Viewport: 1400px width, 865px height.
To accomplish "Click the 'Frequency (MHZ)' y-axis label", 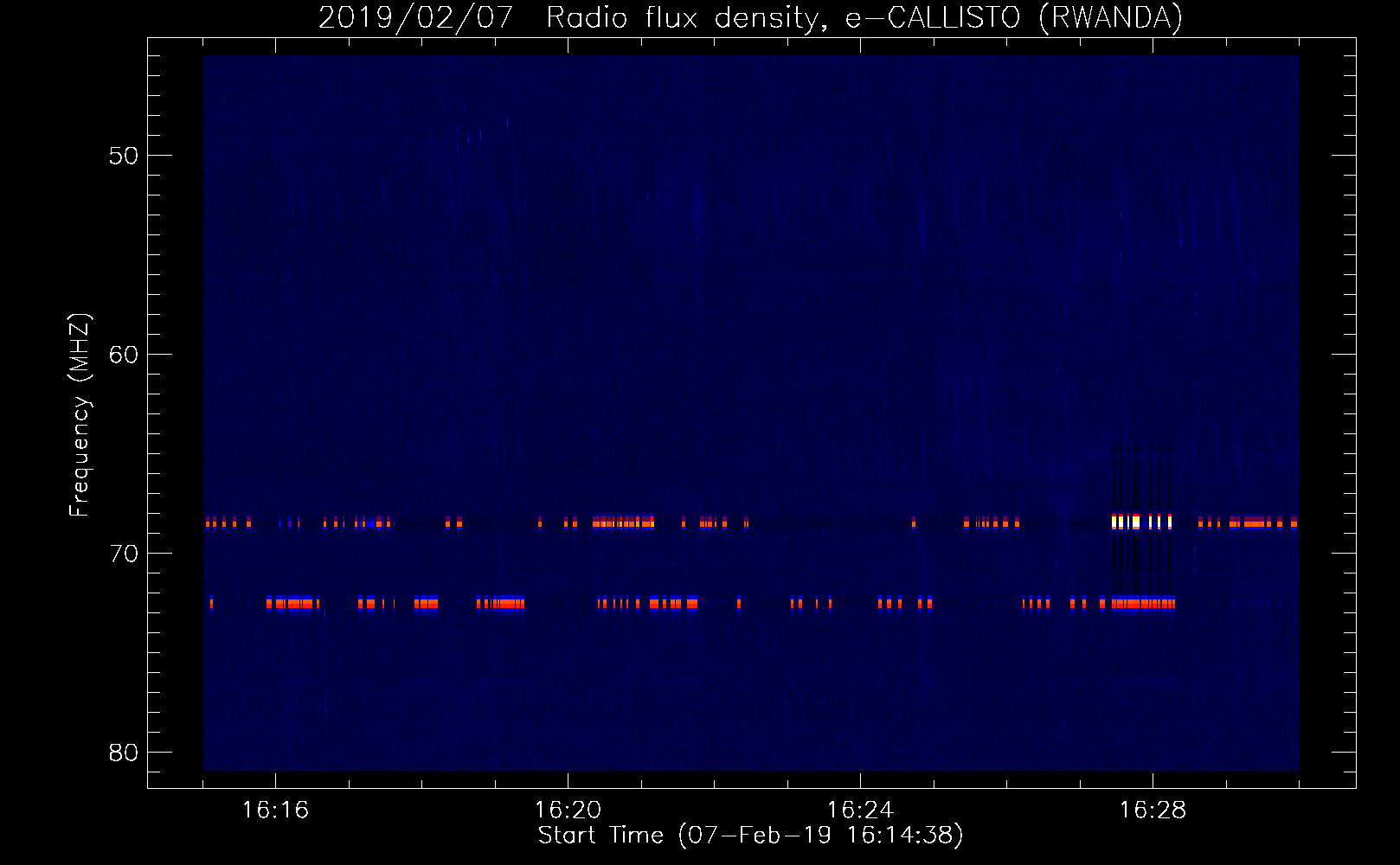I will click(x=80, y=415).
